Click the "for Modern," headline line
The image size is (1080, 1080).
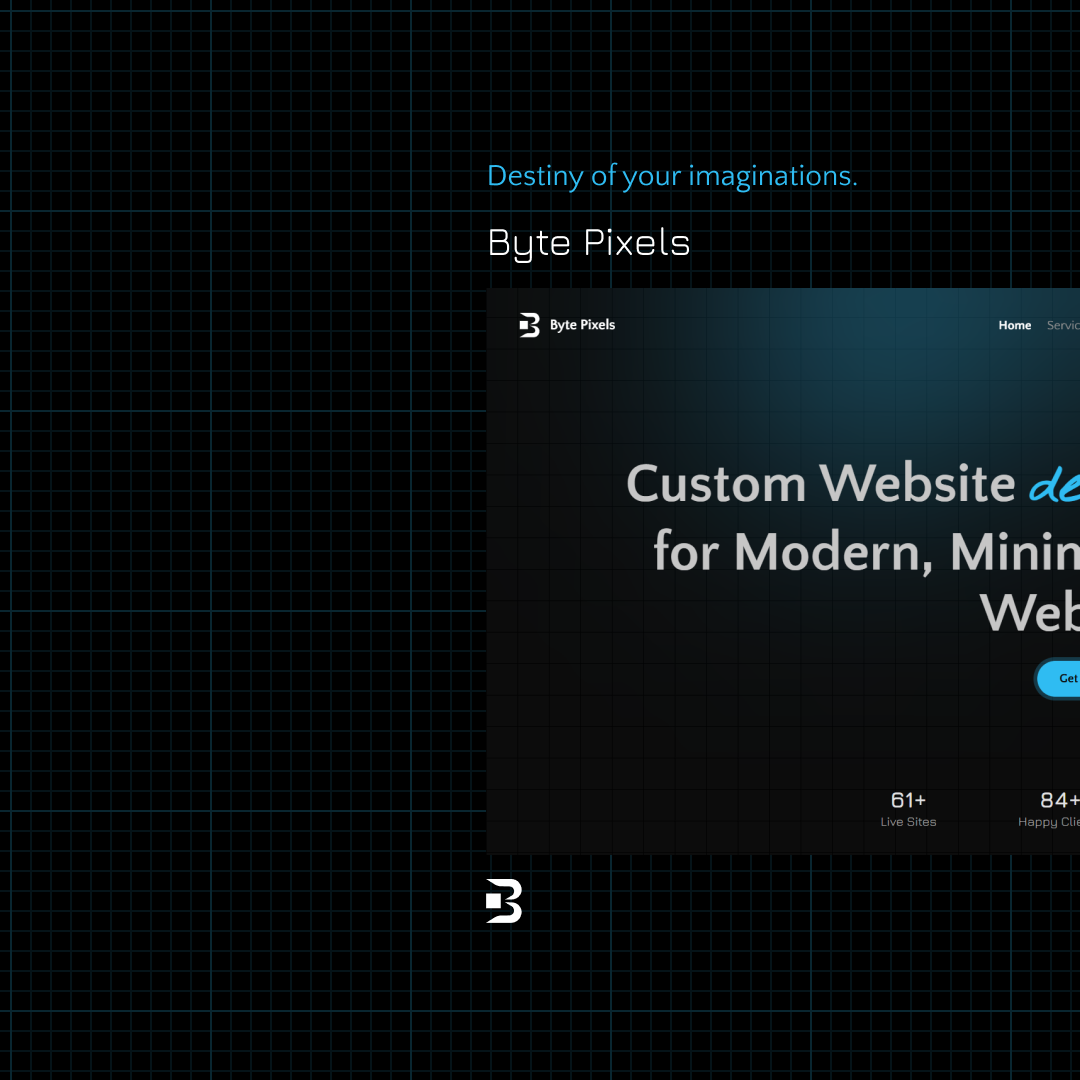click(x=793, y=552)
